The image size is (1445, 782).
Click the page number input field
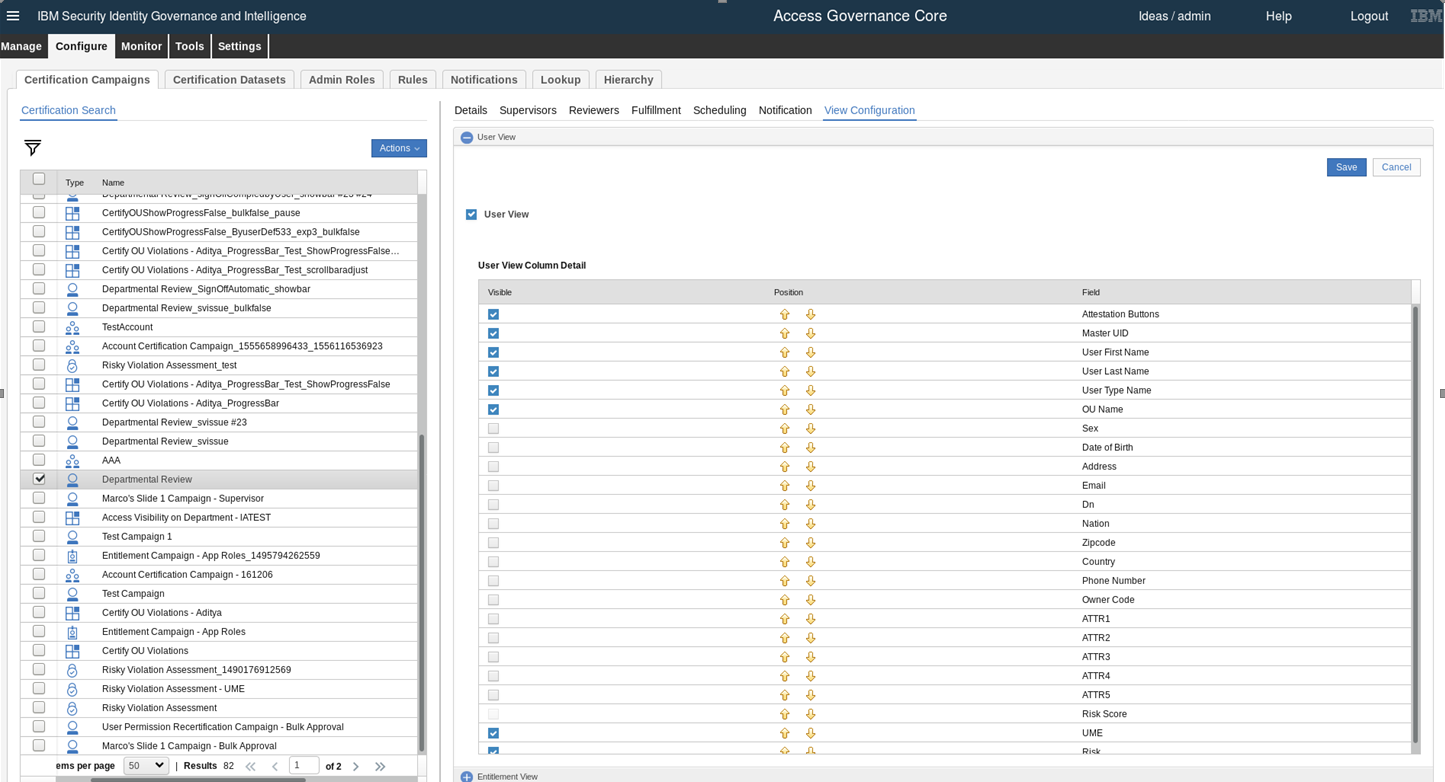(304, 765)
